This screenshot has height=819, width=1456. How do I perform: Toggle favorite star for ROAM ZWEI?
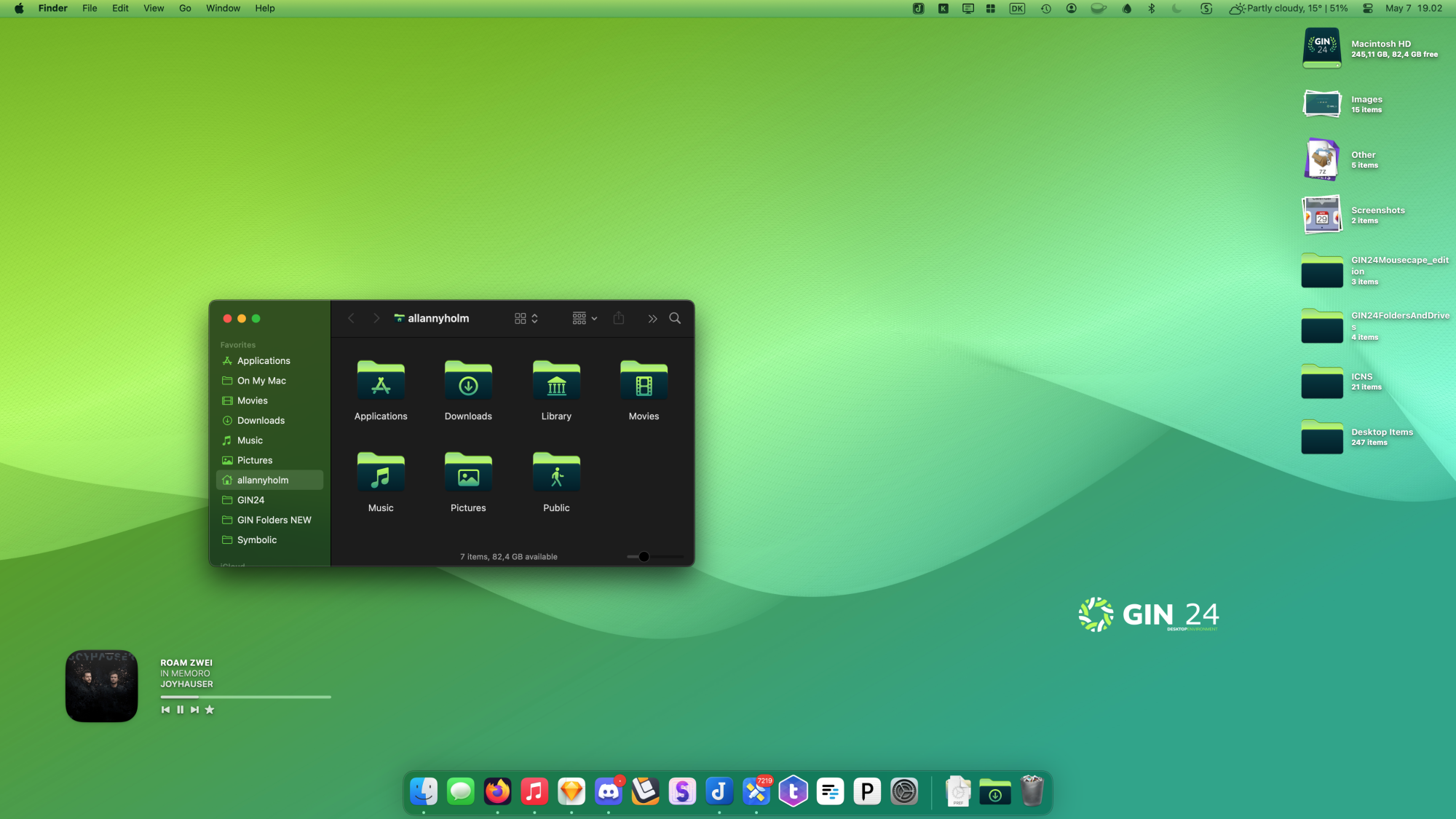[210, 710]
